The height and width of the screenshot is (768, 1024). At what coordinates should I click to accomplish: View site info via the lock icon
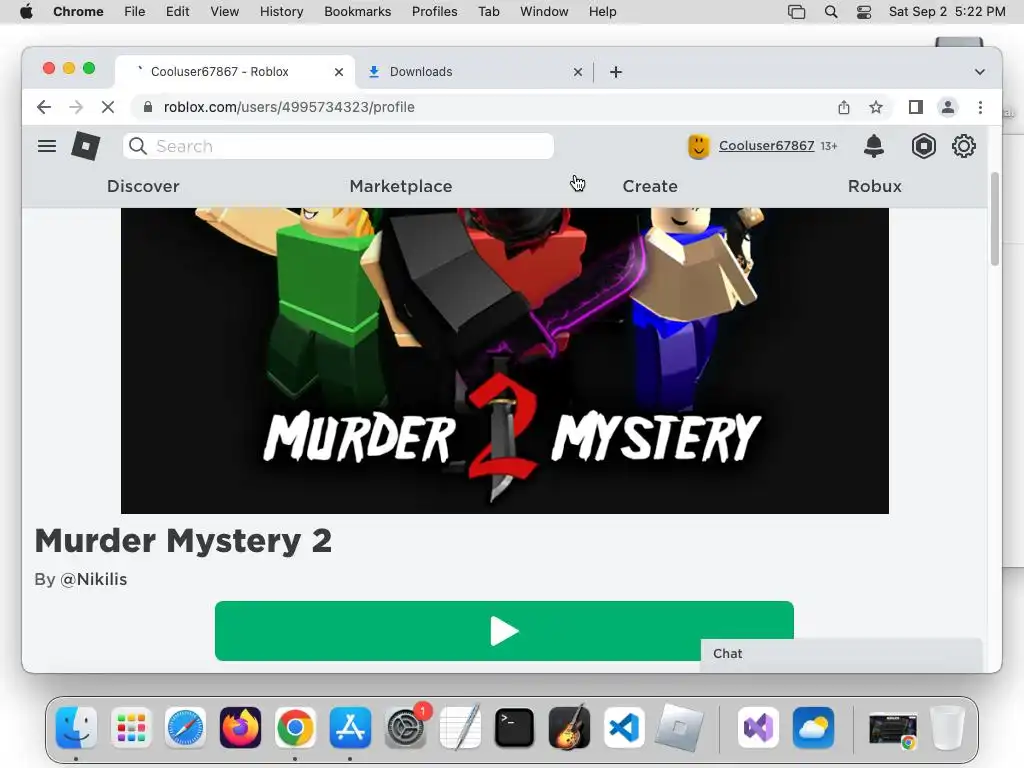[148, 107]
